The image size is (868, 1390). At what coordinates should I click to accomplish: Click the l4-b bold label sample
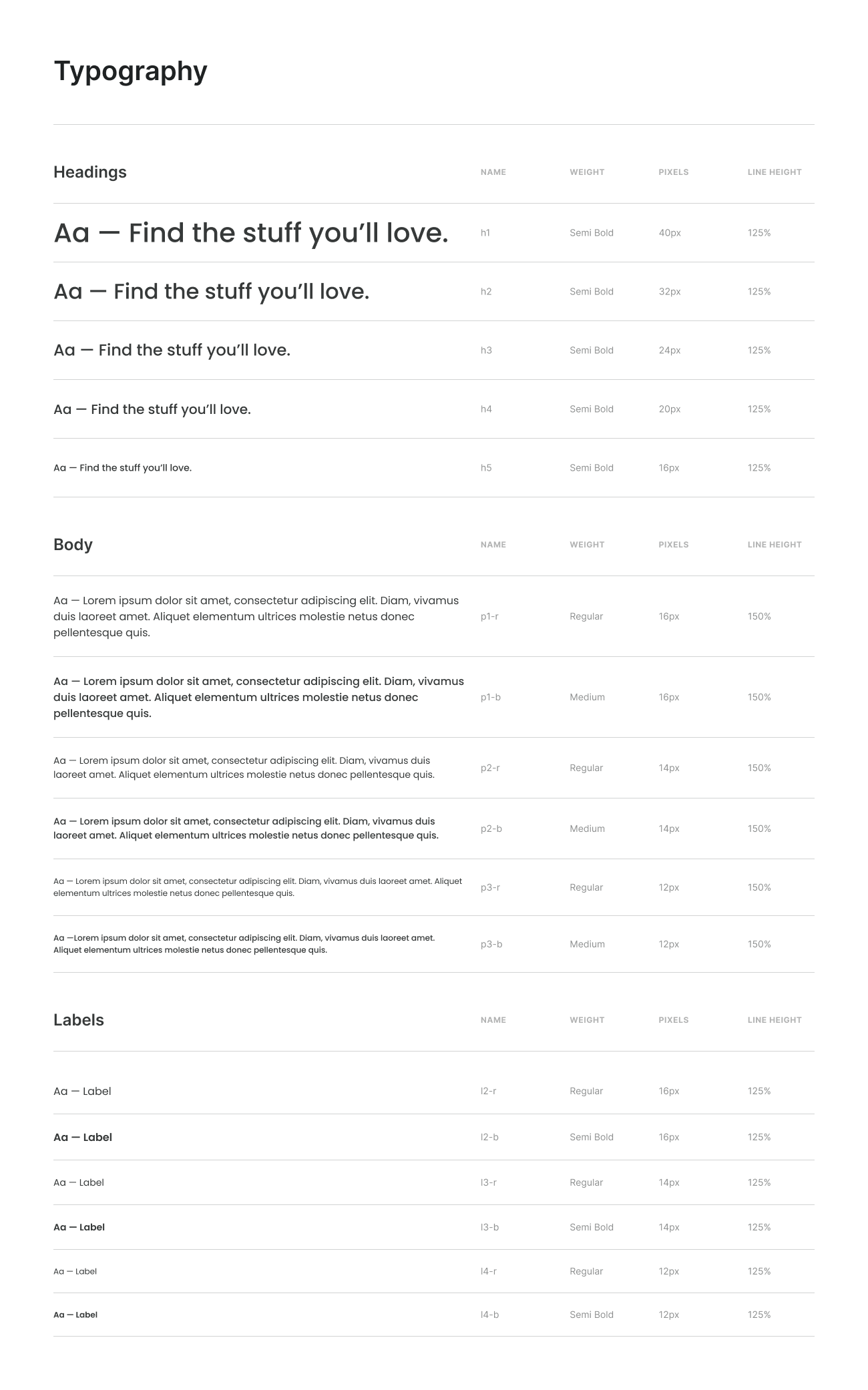pos(75,1315)
